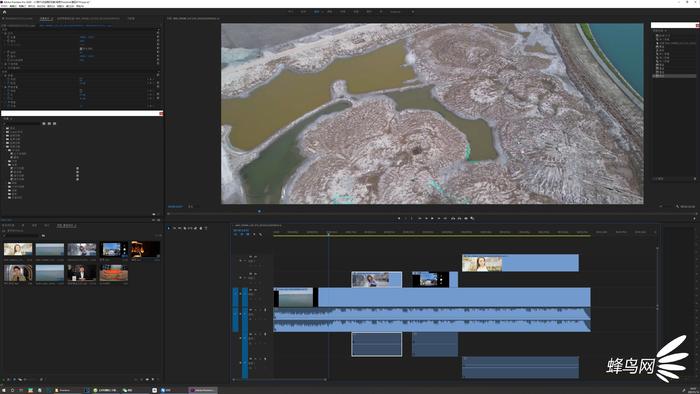The height and width of the screenshot is (394, 700).
Task: Filter effects by YUV Effects icon
Action: [x=54, y=124]
